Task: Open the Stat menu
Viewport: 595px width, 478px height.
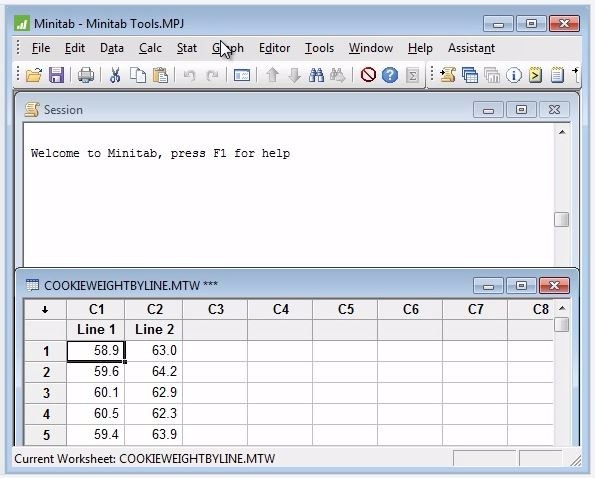Action: (x=187, y=48)
